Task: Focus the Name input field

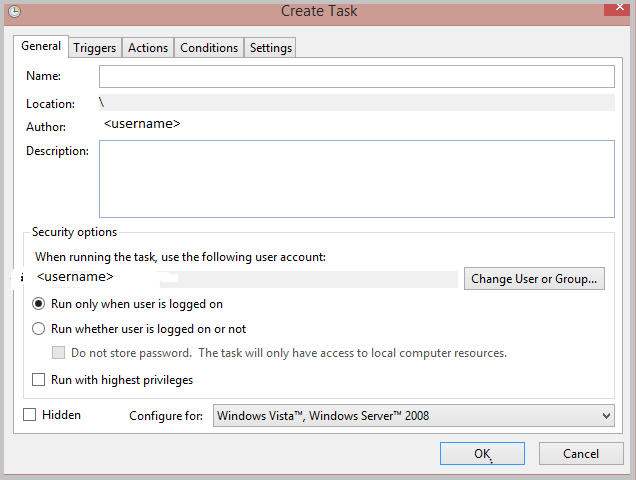Action: tap(357, 76)
